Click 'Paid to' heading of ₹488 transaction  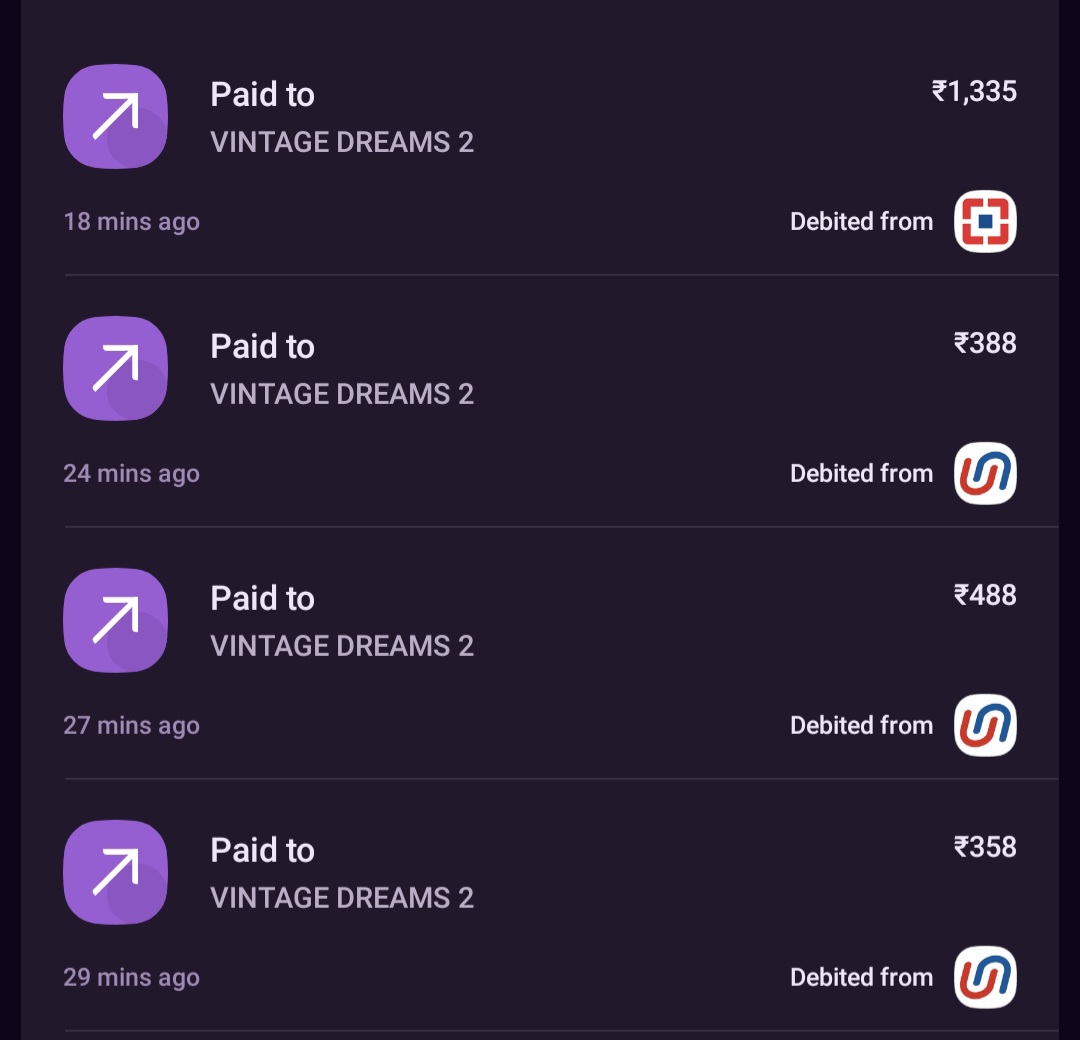pyautogui.click(x=262, y=598)
